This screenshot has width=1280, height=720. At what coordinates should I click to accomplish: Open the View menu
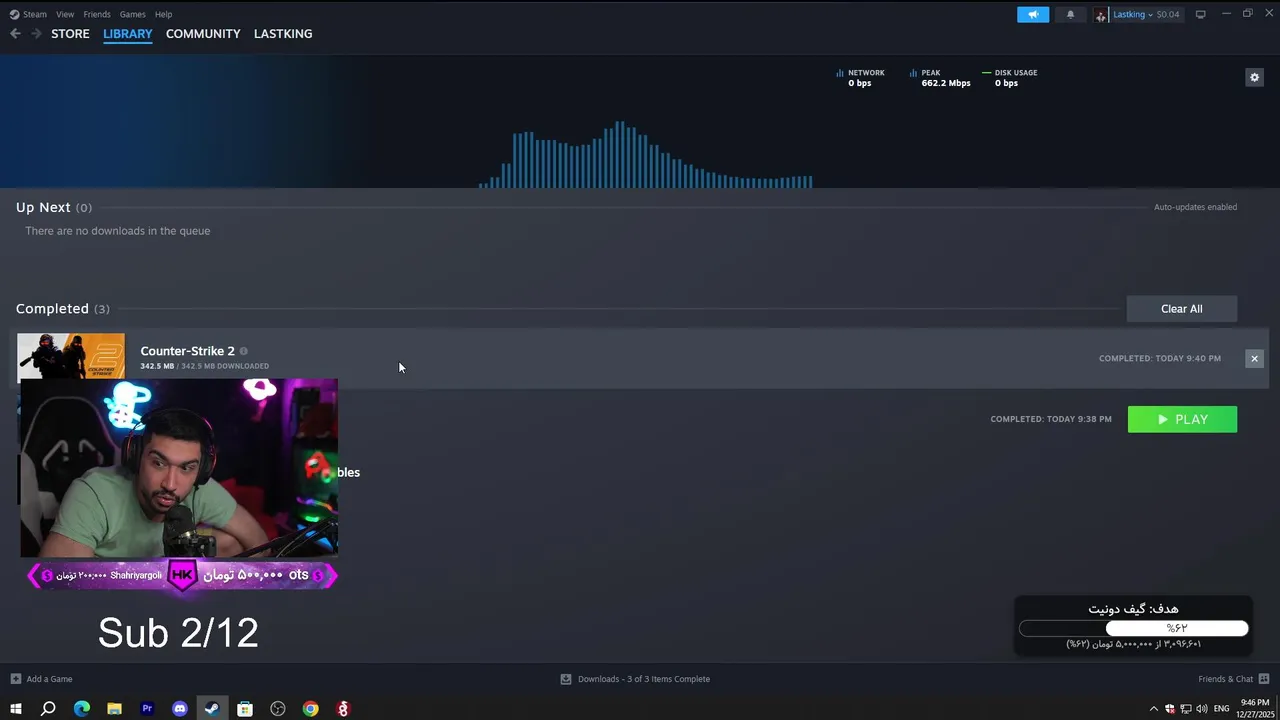coord(65,14)
